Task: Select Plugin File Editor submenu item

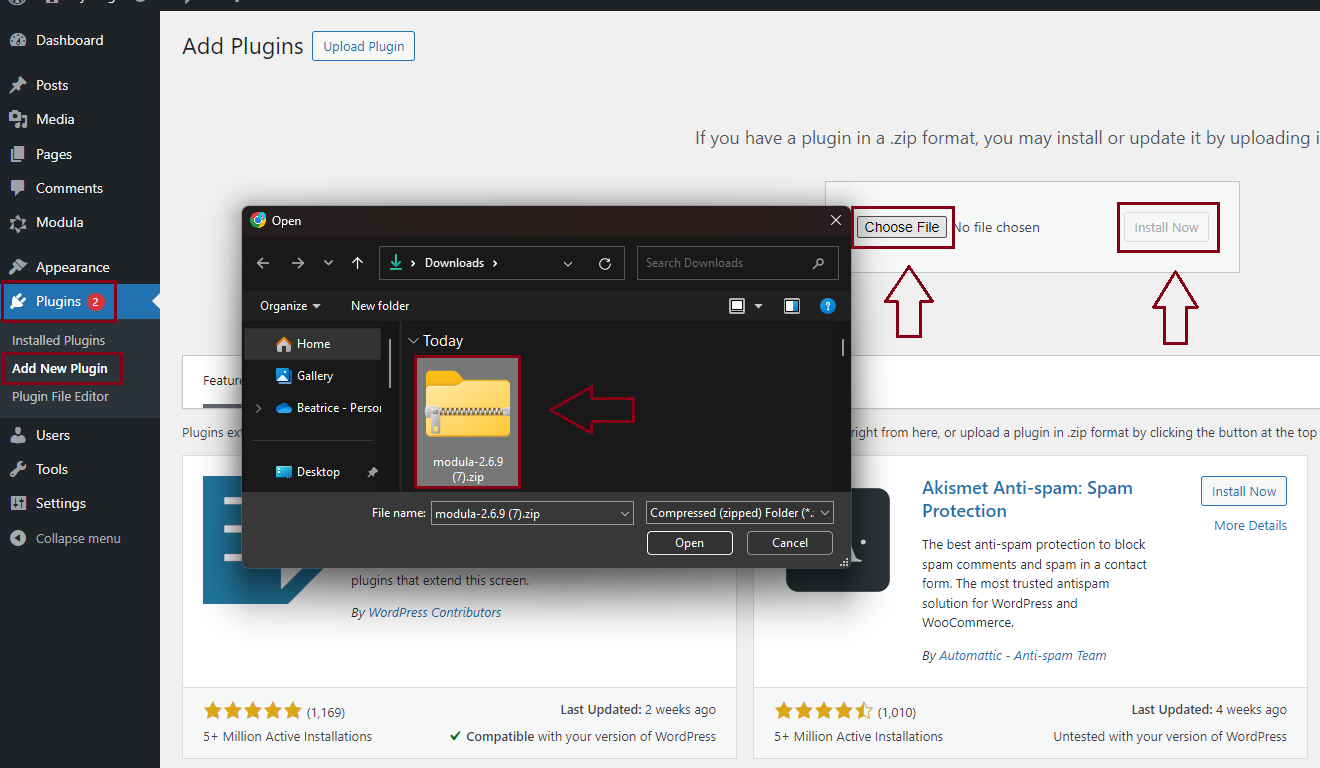Action: point(60,397)
